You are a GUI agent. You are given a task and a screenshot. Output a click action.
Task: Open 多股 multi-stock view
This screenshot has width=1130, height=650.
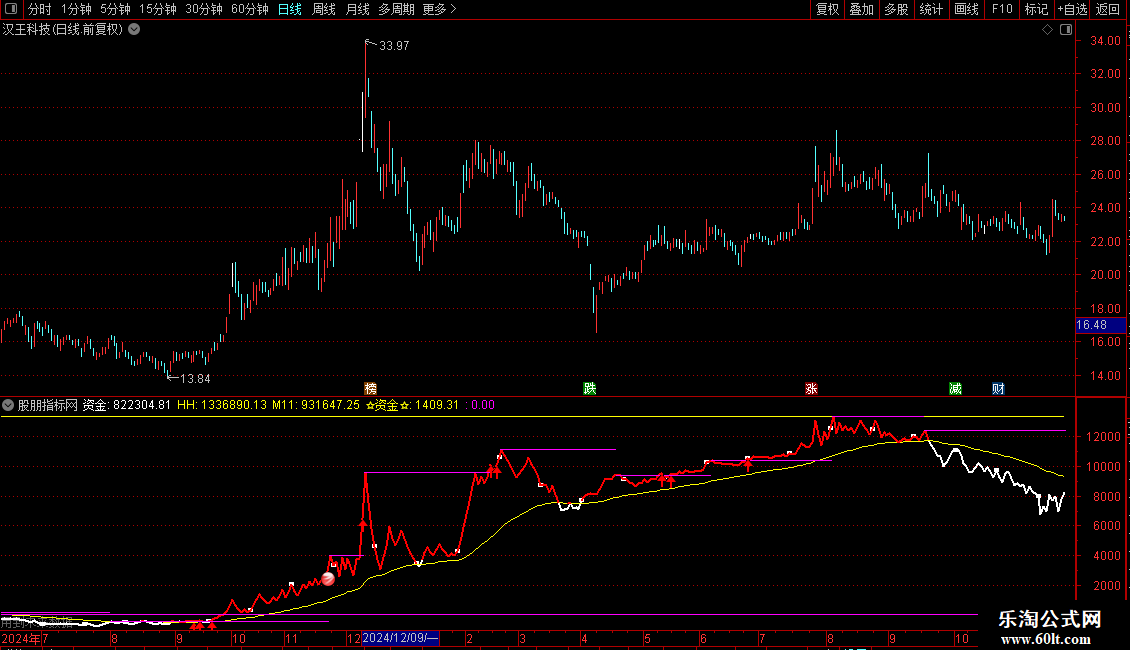[896, 9]
